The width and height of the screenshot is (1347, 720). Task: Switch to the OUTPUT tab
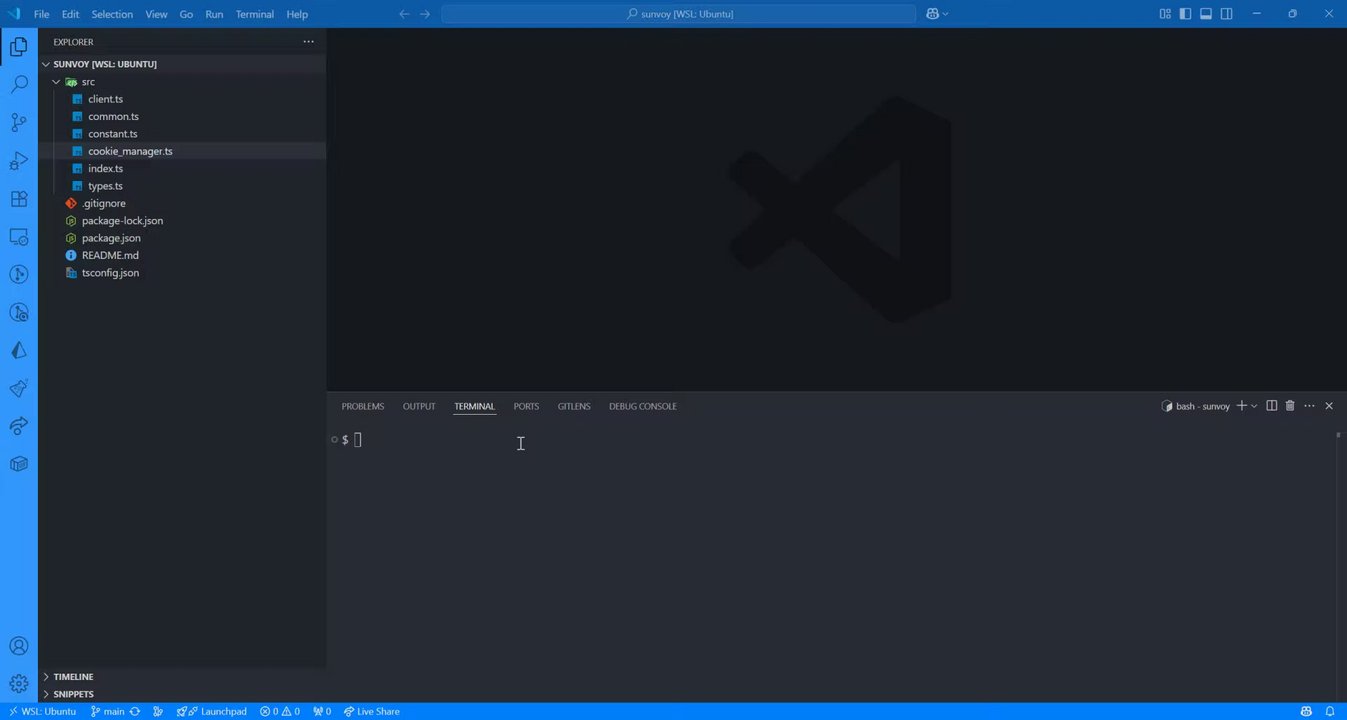(x=419, y=406)
